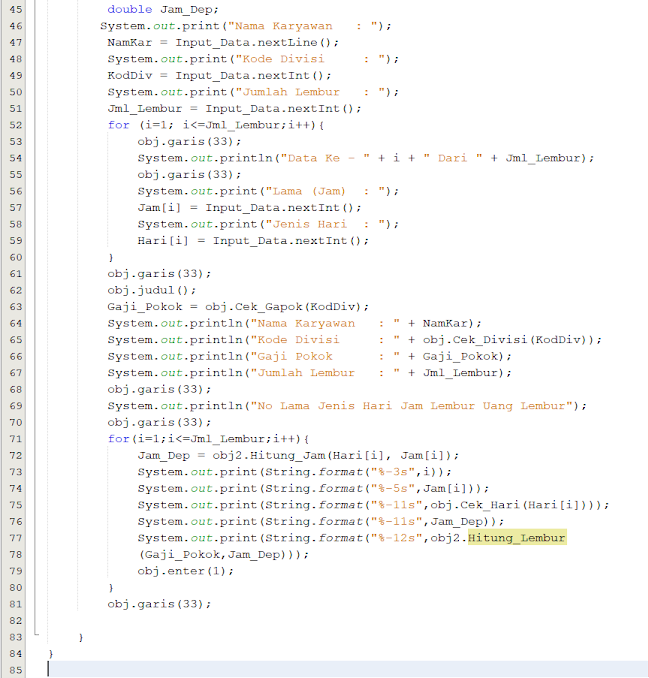Image resolution: width=649 pixels, height=678 pixels.
Task: Click 'obj.garis(33);' on line 61
Action: click(x=159, y=273)
